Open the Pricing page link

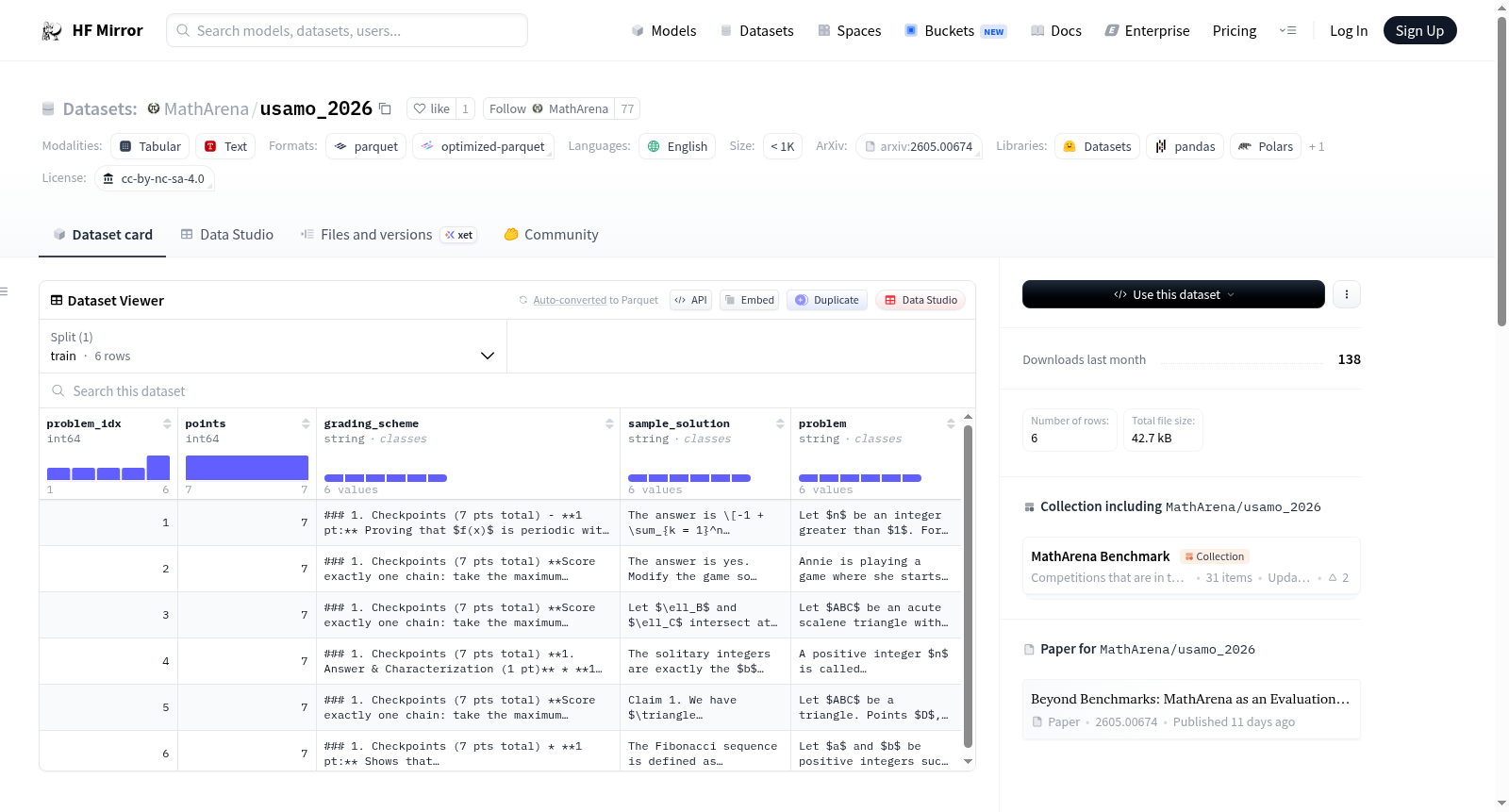coord(1235,30)
